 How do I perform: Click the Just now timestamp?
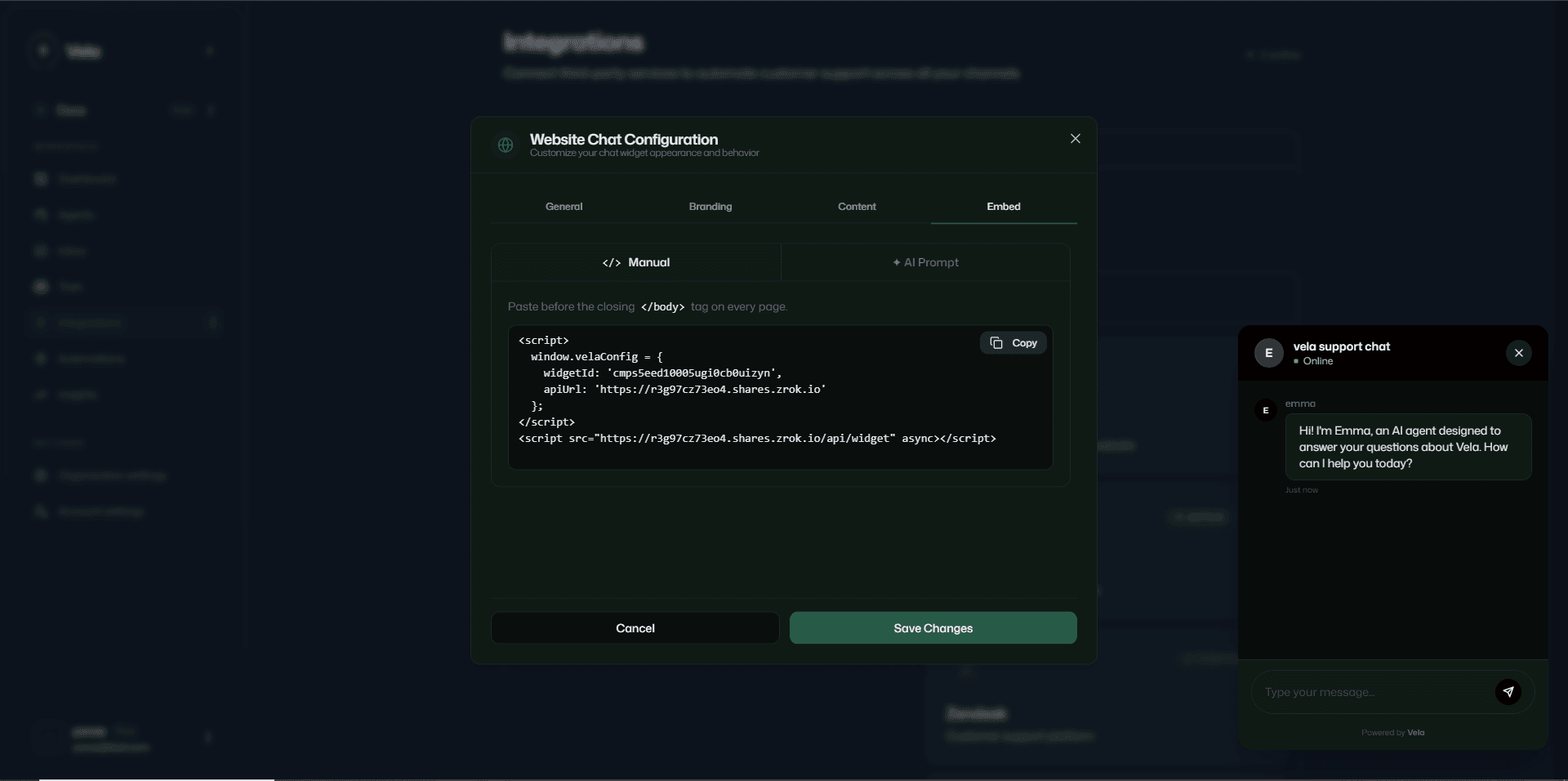(x=1301, y=490)
